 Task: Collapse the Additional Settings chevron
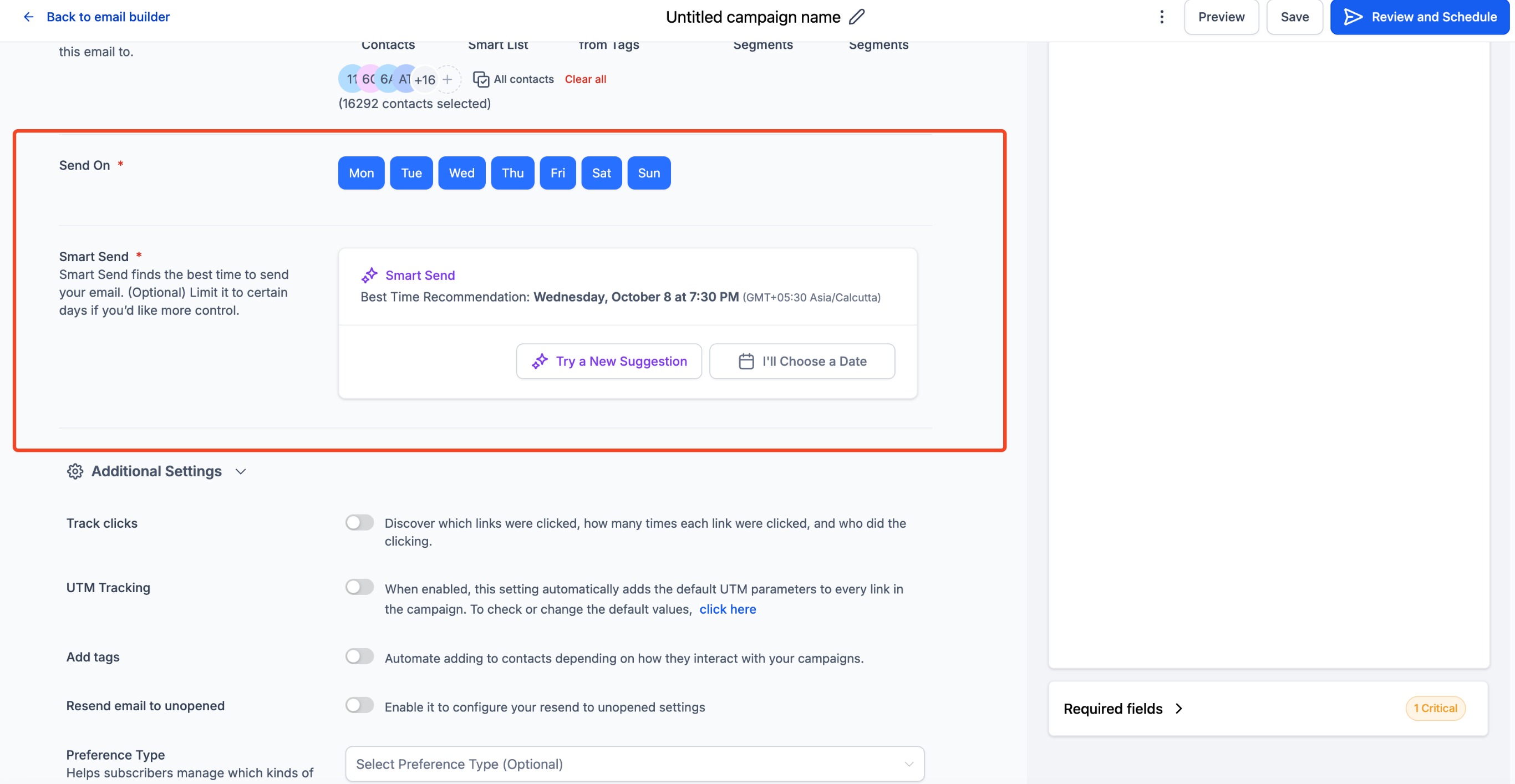coord(241,471)
